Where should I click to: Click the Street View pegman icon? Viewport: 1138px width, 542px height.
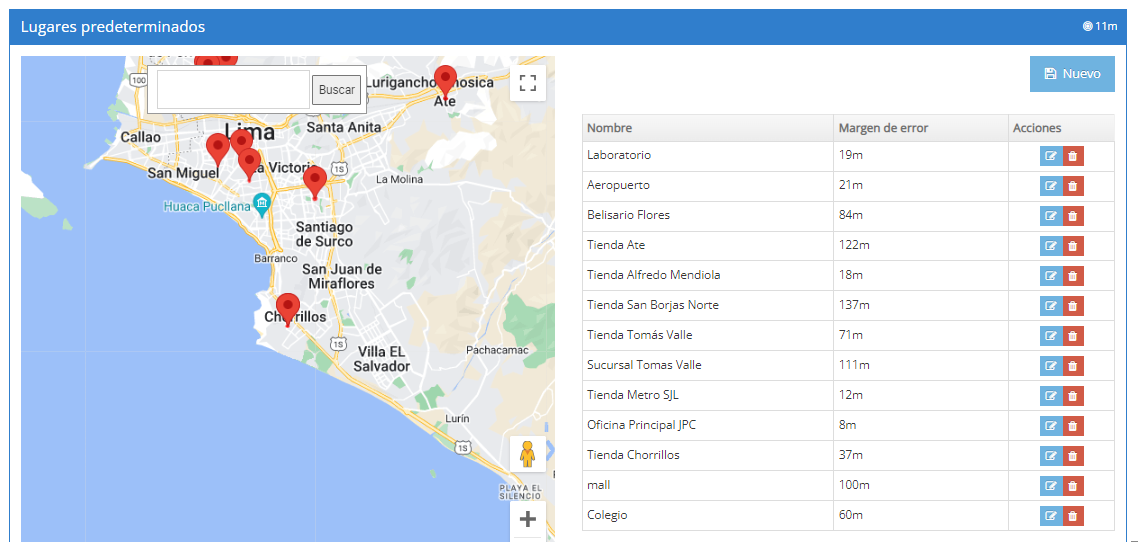click(x=528, y=454)
